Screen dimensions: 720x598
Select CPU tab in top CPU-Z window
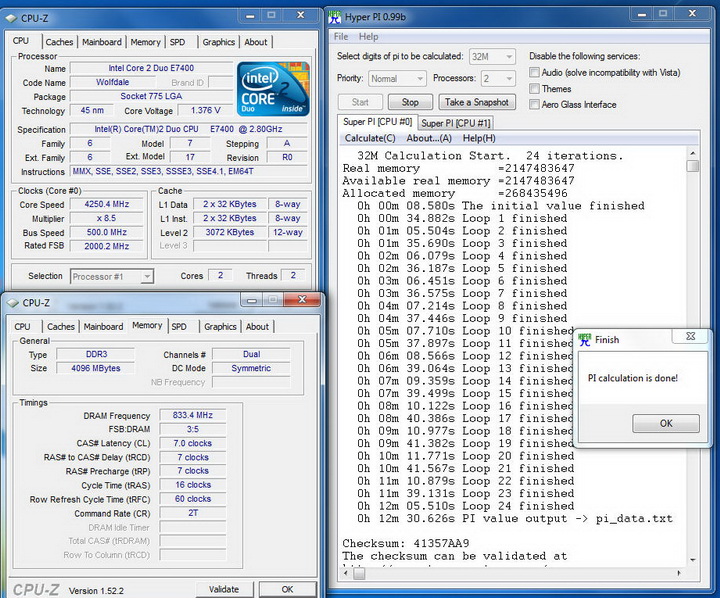[21, 41]
